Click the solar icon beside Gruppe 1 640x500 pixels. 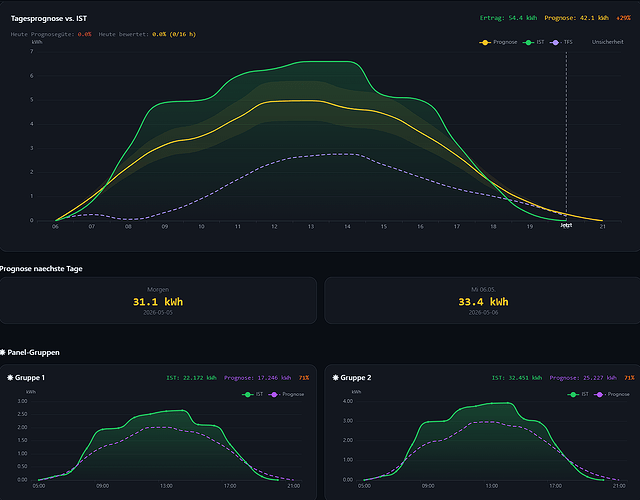[x=10, y=378]
